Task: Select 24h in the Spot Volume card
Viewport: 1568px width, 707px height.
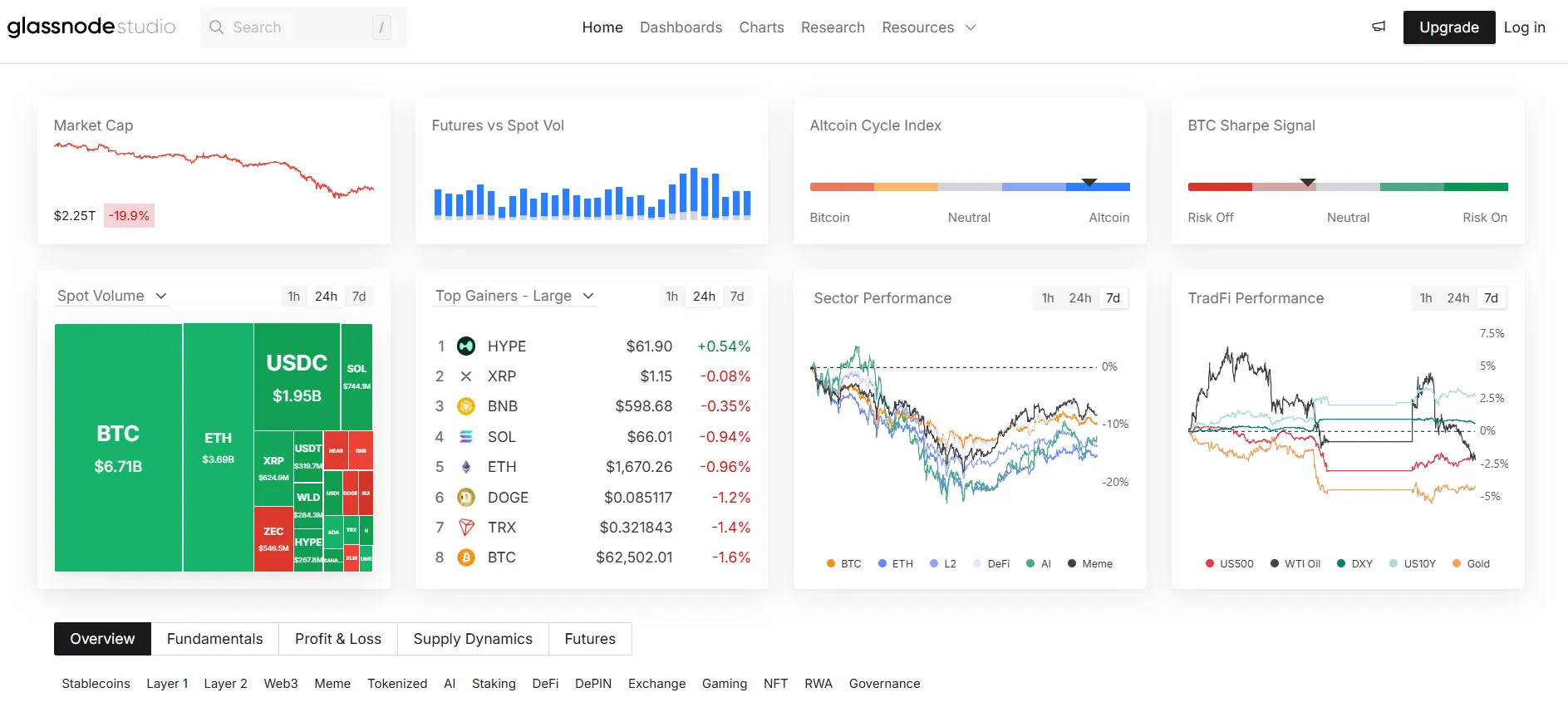Action: (326, 297)
